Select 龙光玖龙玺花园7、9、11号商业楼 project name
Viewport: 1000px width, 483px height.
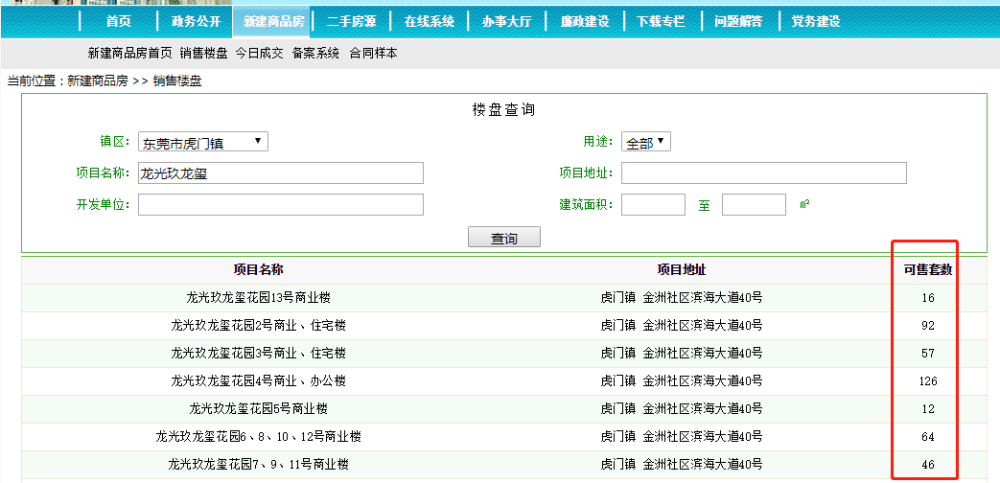point(258,464)
